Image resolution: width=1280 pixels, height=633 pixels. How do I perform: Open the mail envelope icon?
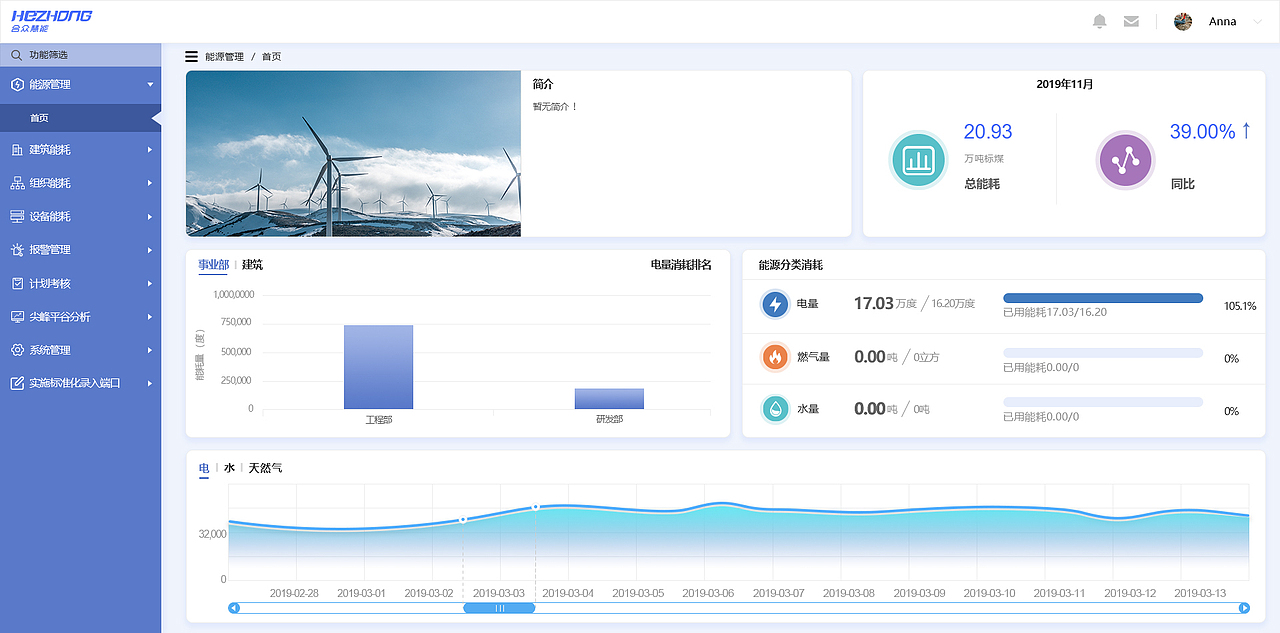click(x=1131, y=21)
